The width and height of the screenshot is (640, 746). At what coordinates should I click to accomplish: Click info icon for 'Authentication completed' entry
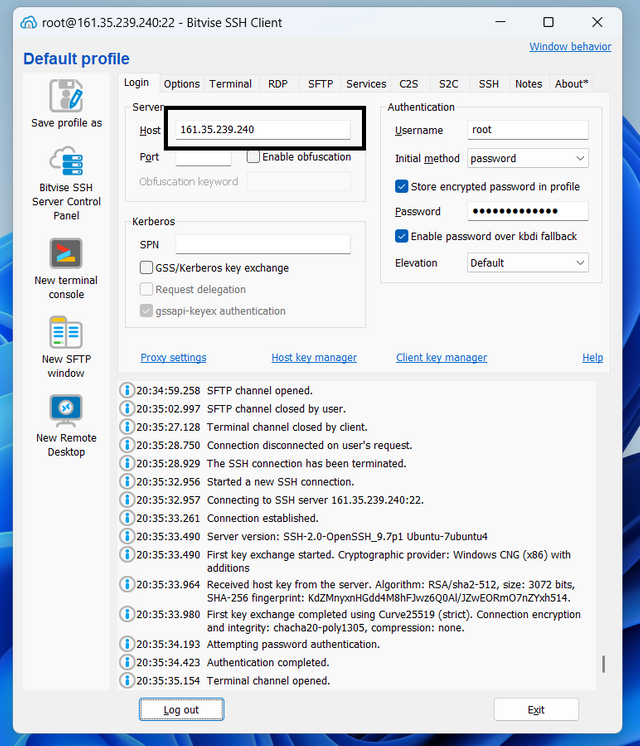click(127, 662)
